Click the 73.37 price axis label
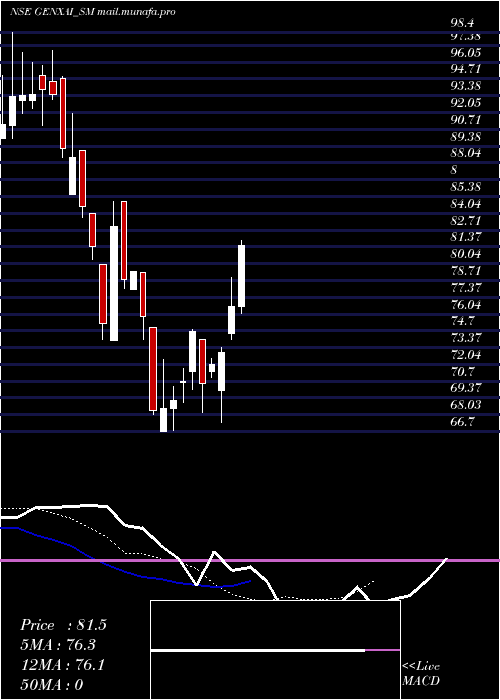 pyautogui.click(x=466, y=338)
